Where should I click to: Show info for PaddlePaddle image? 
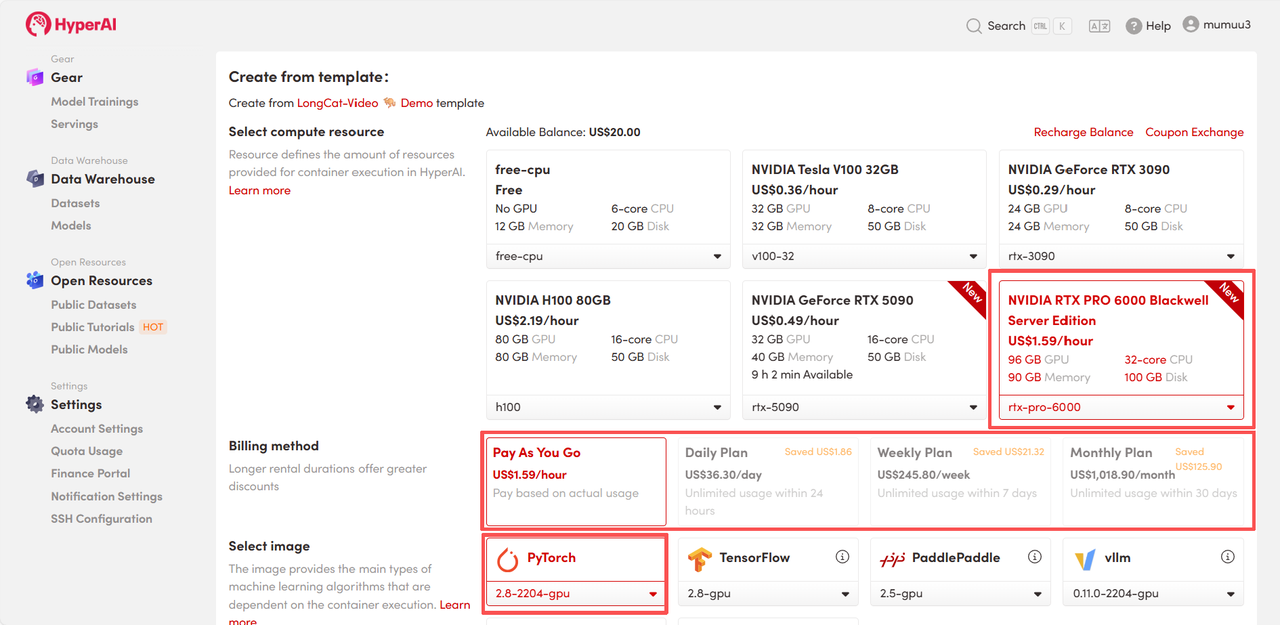[x=1035, y=557]
